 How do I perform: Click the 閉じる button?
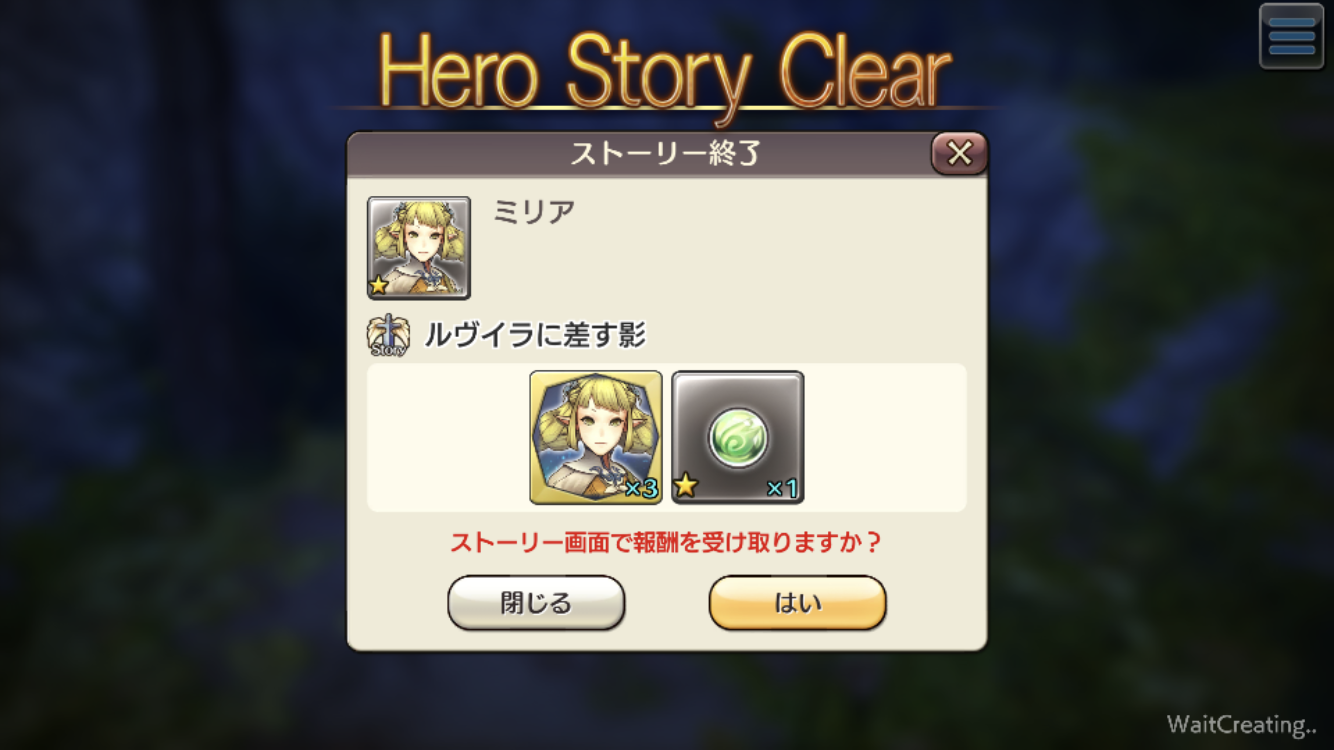(x=536, y=603)
